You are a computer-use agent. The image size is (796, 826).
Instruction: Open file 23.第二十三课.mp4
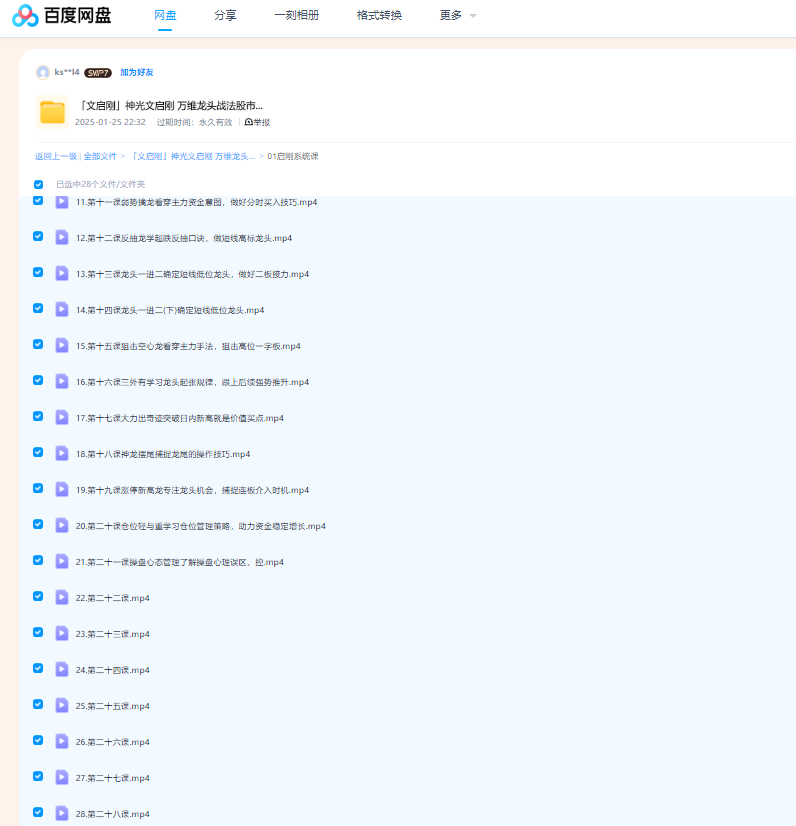click(x=113, y=634)
